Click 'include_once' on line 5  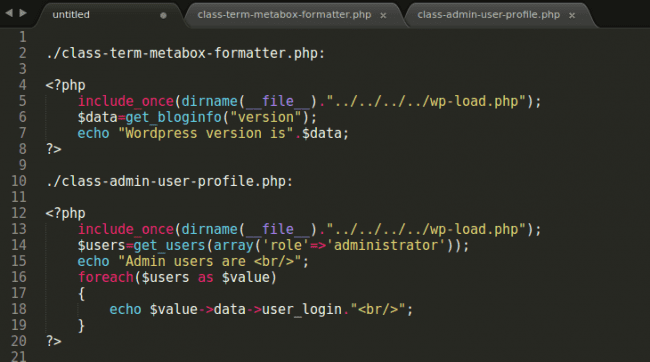[126, 101]
